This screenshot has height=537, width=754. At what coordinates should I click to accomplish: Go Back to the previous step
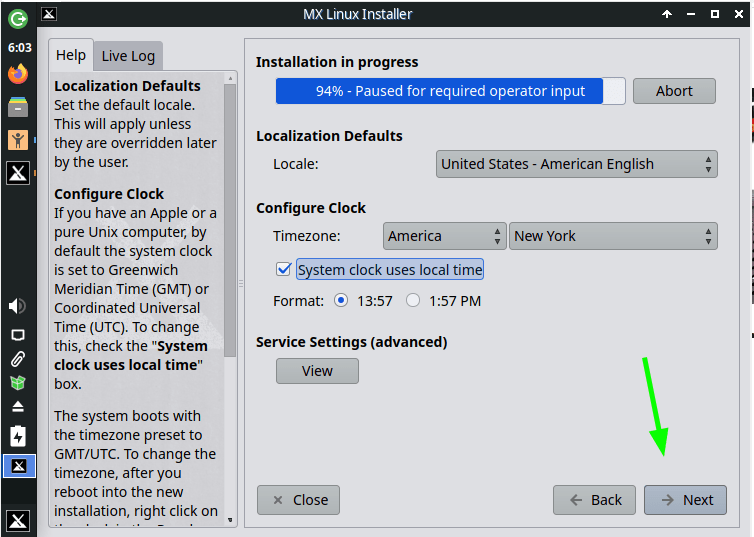[x=594, y=500]
